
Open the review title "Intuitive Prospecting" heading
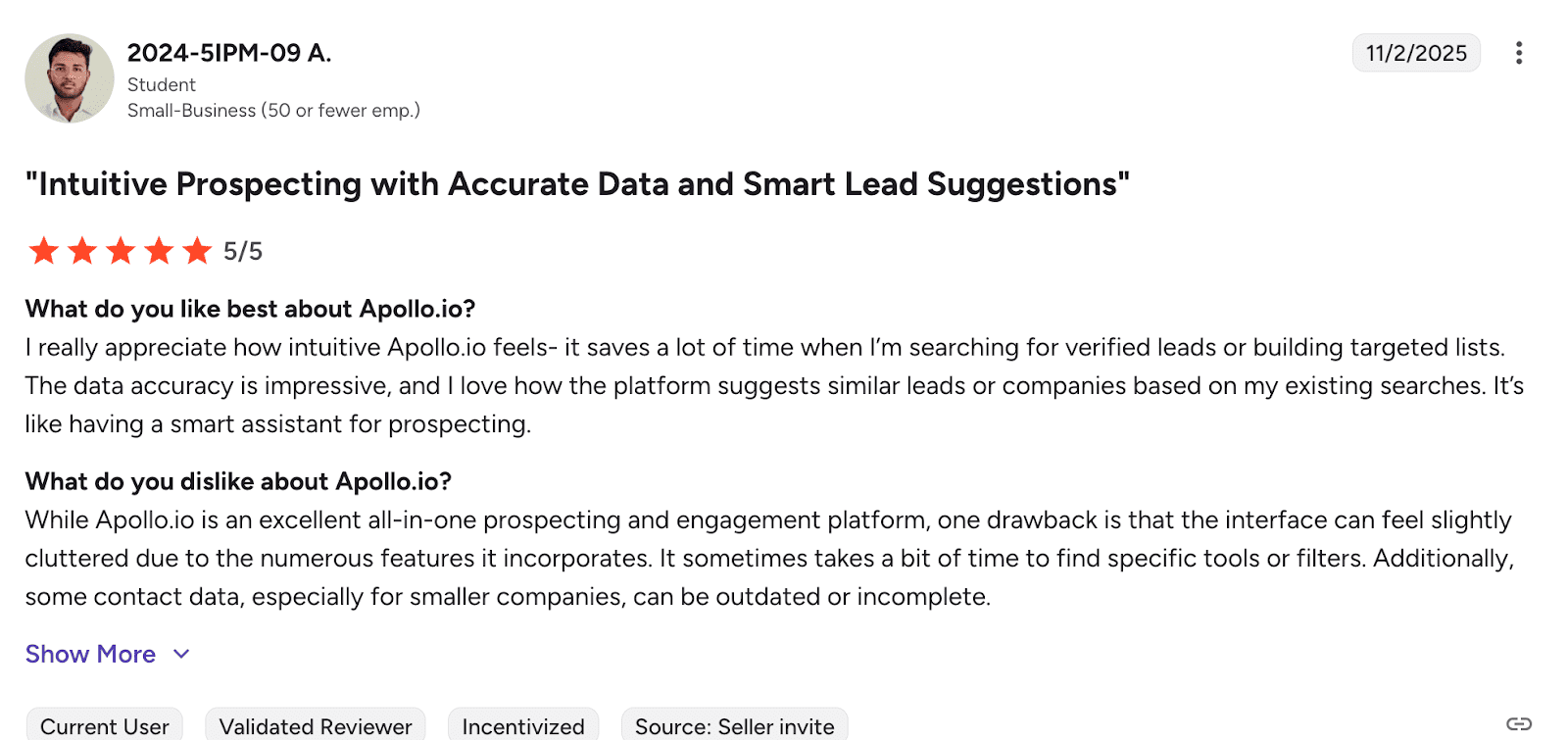click(x=577, y=184)
